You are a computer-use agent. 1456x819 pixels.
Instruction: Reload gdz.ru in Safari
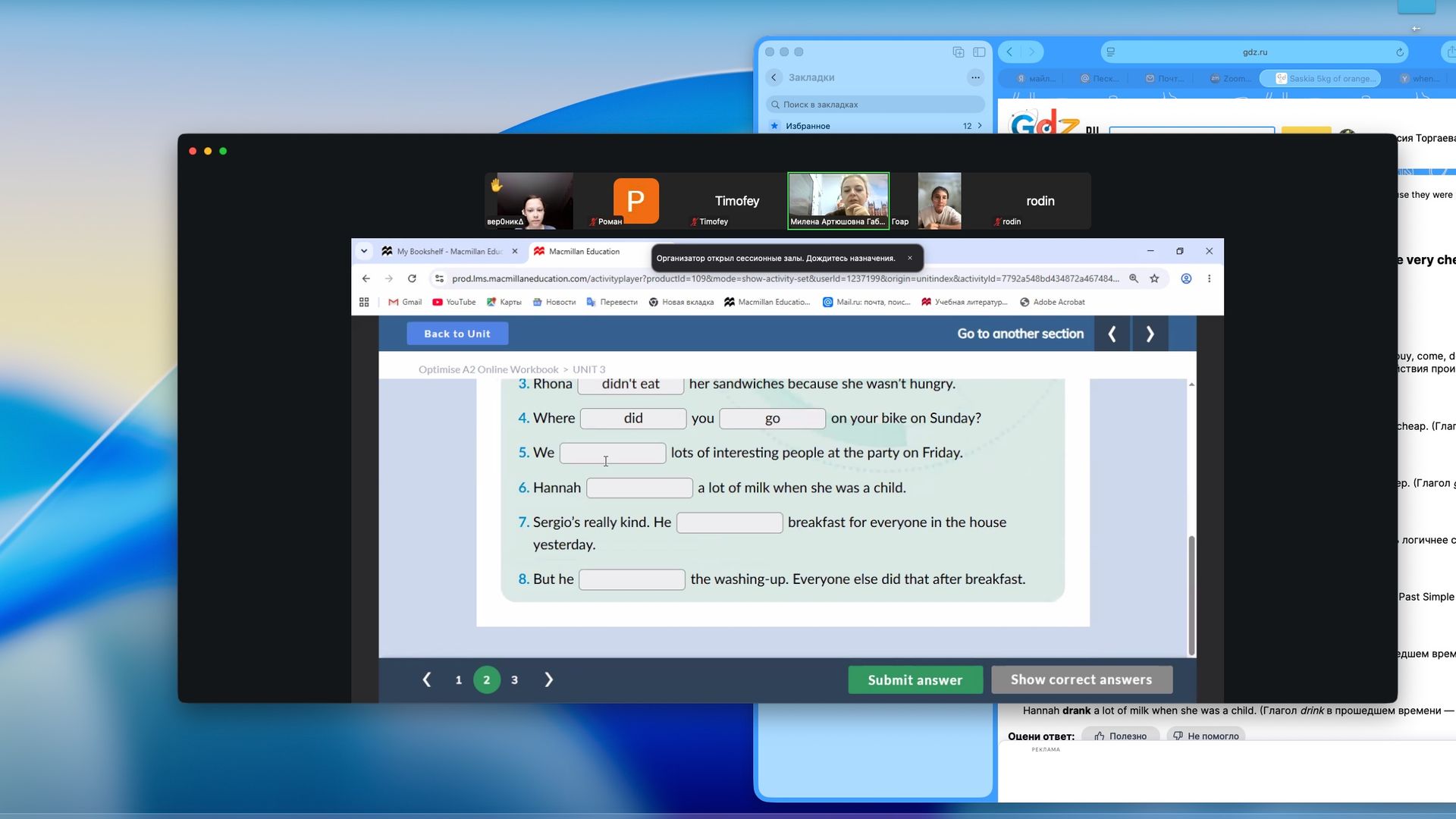tap(1400, 52)
